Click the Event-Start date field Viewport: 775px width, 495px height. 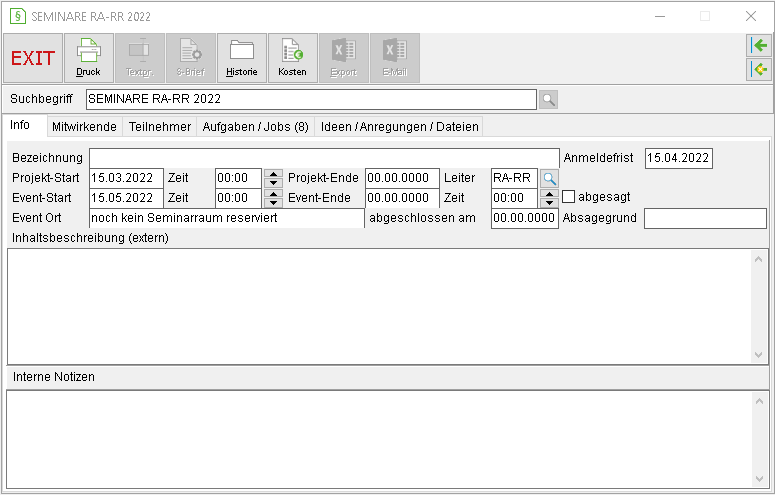click(x=127, y=198)
